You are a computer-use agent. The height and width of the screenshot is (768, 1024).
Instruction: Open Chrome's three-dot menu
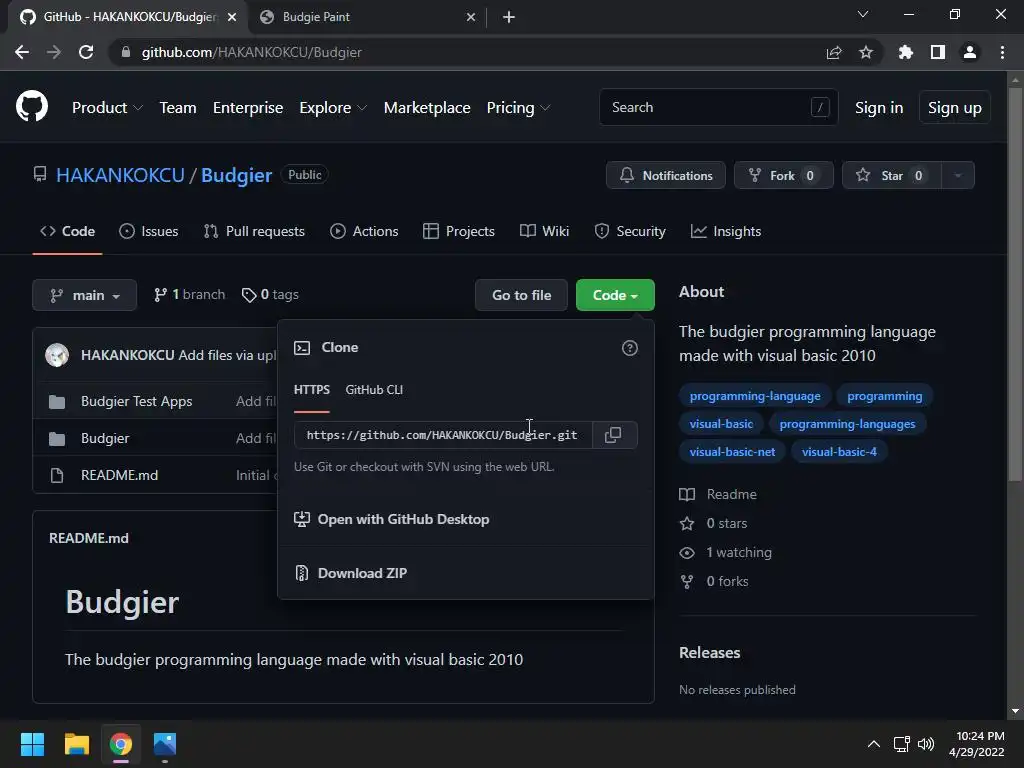pos(1002,52)
